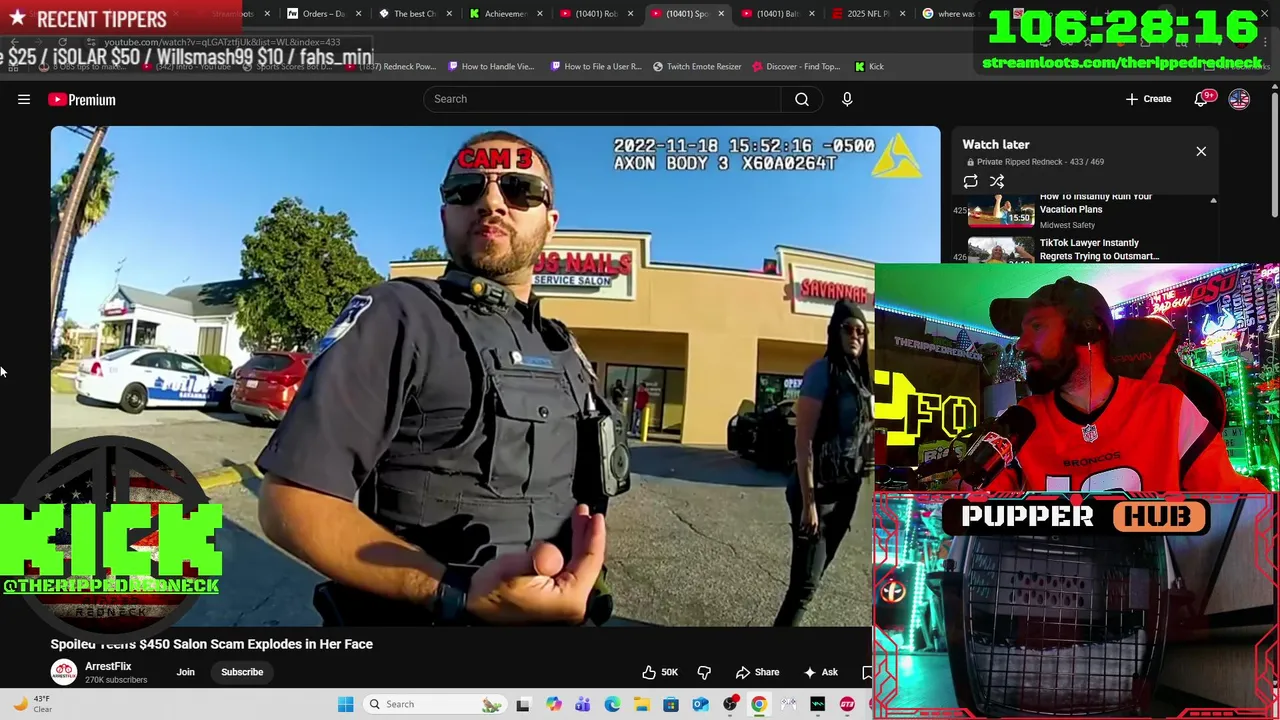1280x720 pixels.
Task: Switch to Google Chrome in the taskbar
Action: tap(759, 704)
